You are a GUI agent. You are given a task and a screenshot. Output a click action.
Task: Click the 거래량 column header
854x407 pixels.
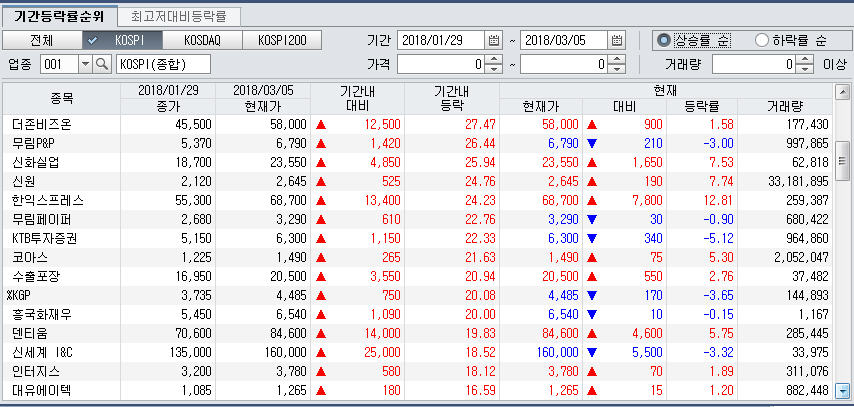[785, 106]
